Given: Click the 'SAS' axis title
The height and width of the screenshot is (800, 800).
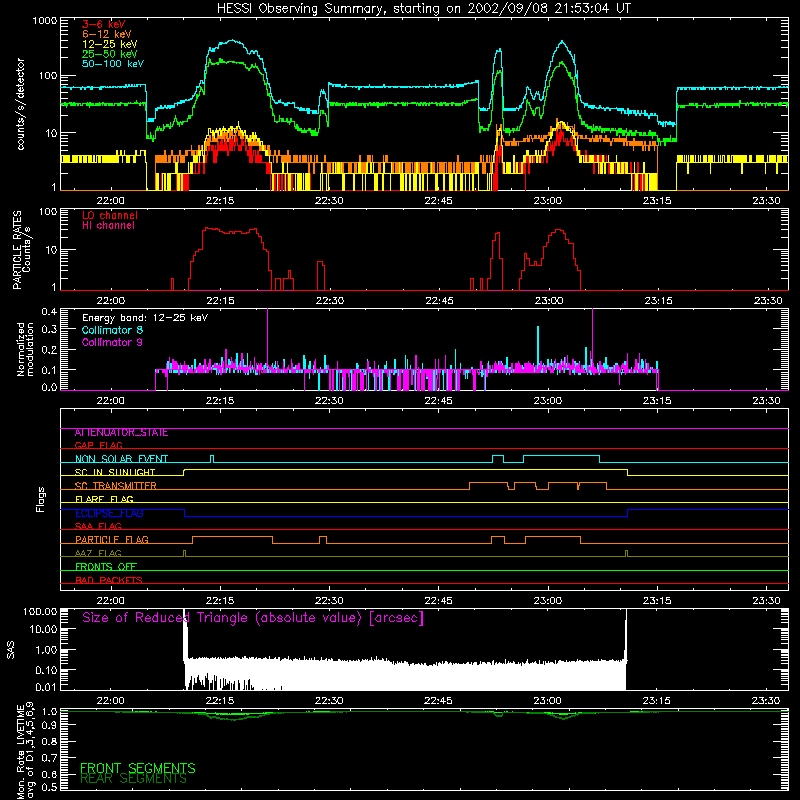Looking at the screenshot, I should pos(11,650).
